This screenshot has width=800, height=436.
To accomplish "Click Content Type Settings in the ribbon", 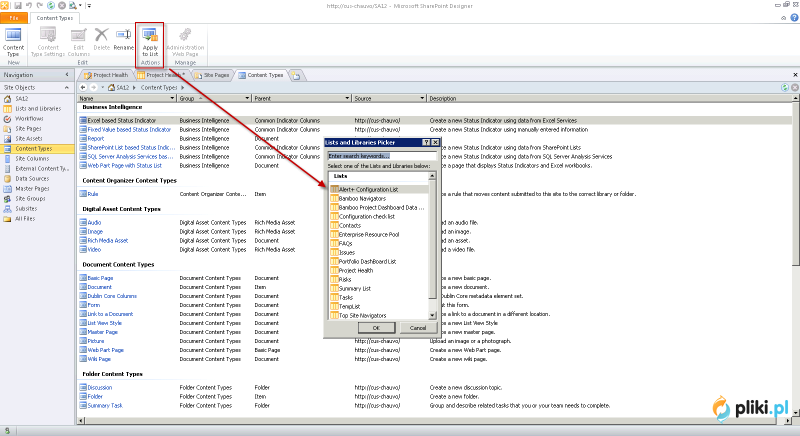I will [48, 42].
